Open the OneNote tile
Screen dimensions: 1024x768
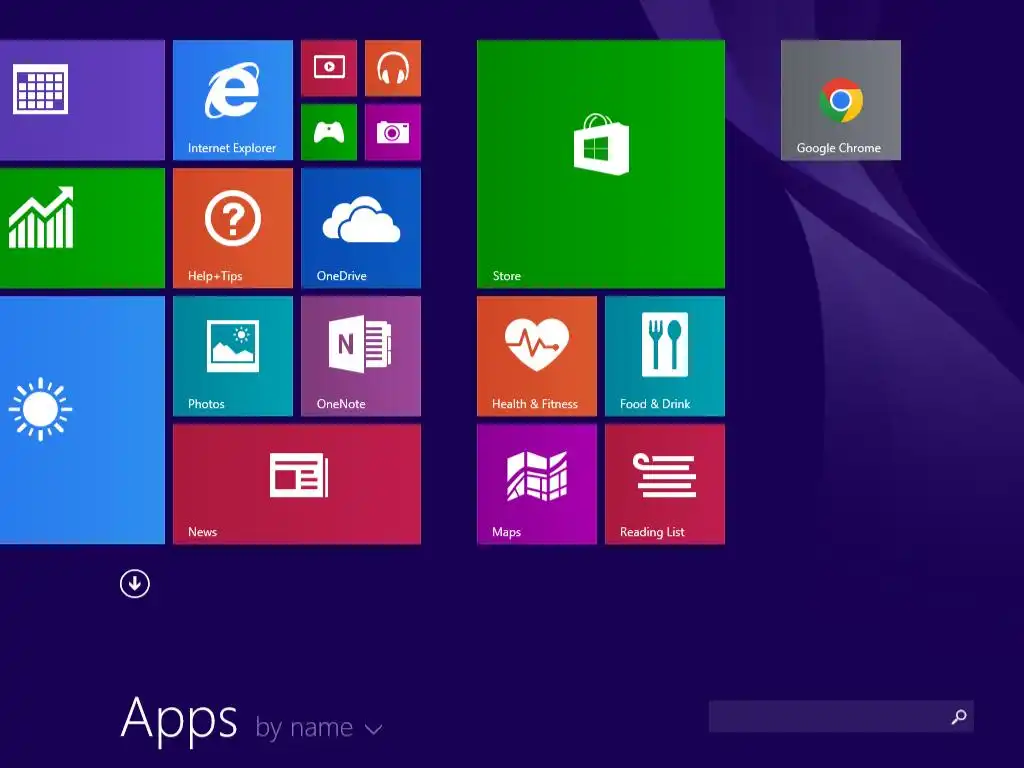click(361, 356)
